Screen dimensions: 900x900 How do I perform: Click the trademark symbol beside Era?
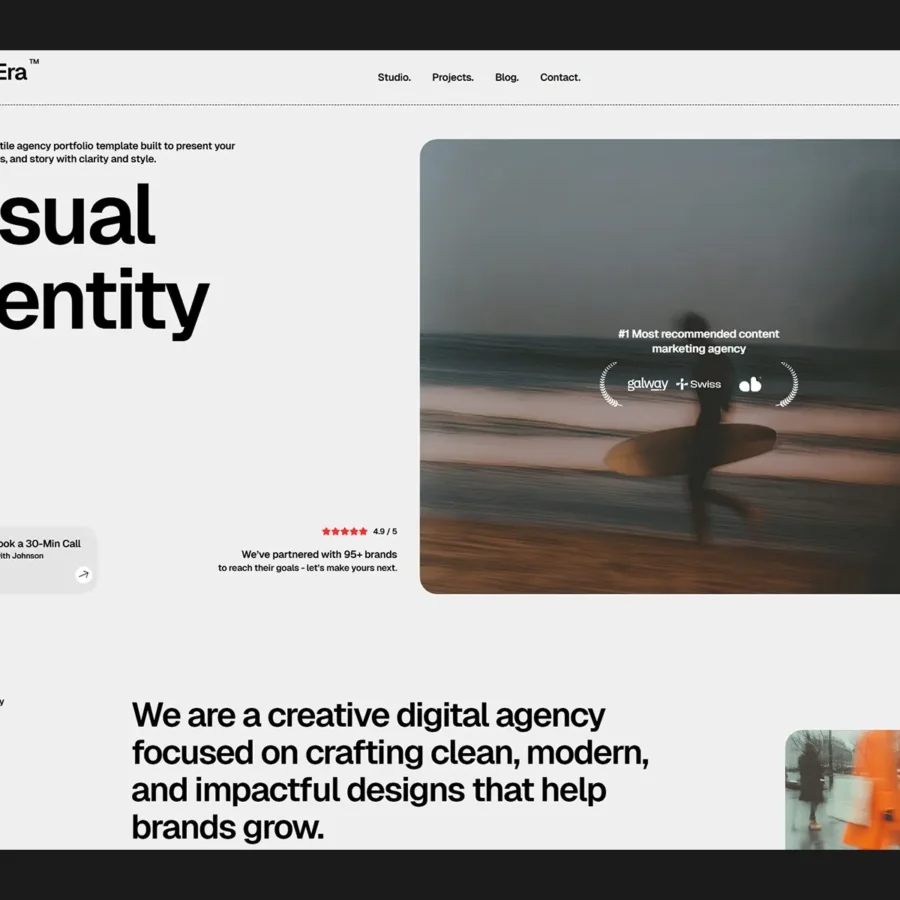click(33, 62)
